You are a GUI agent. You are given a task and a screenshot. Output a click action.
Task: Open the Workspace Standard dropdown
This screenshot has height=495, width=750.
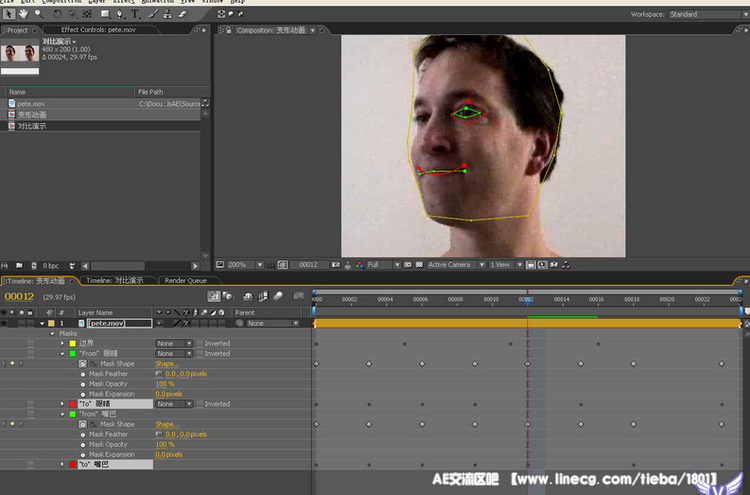709,14
